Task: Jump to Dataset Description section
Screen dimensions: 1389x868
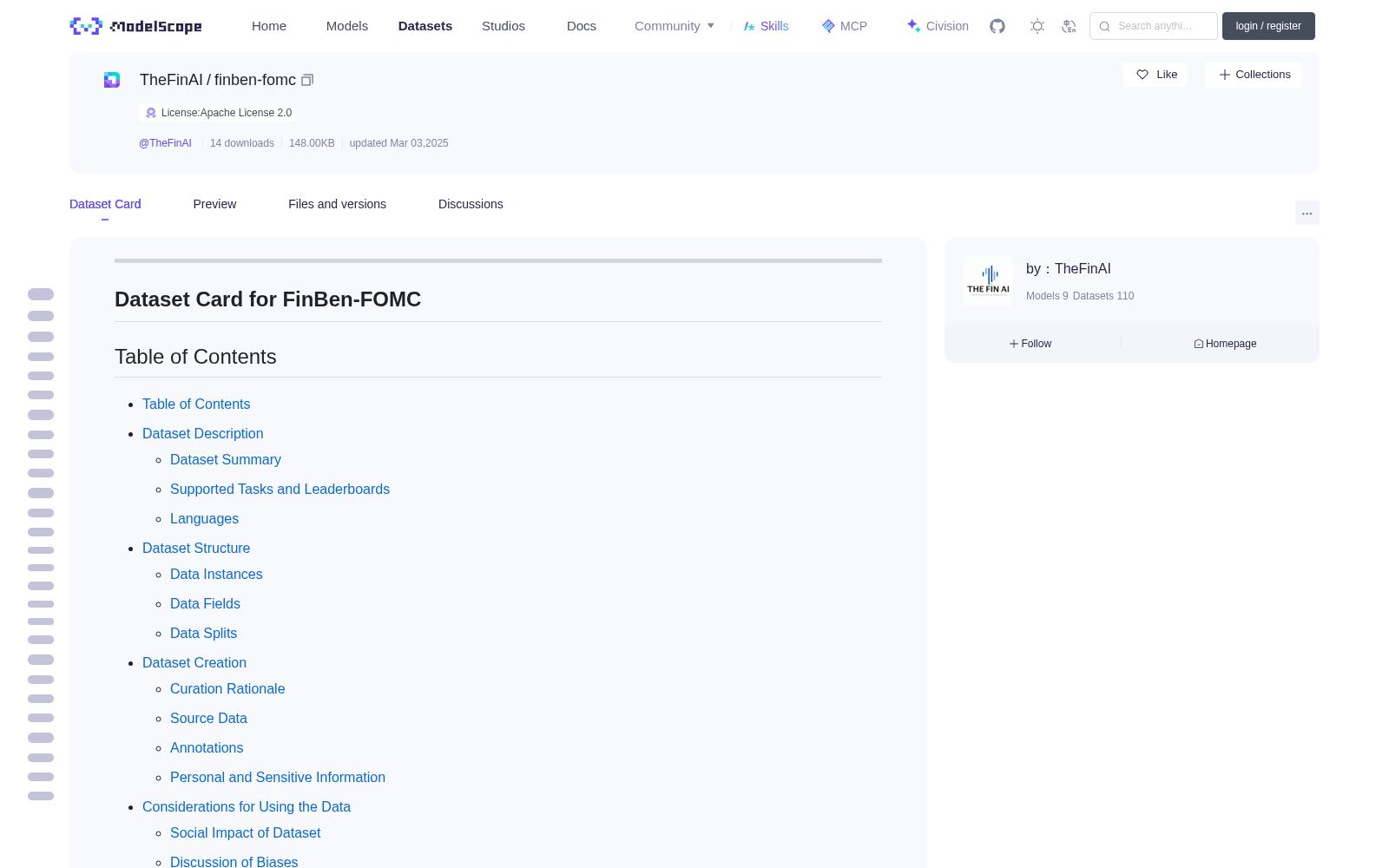Action: pos(203,434)
